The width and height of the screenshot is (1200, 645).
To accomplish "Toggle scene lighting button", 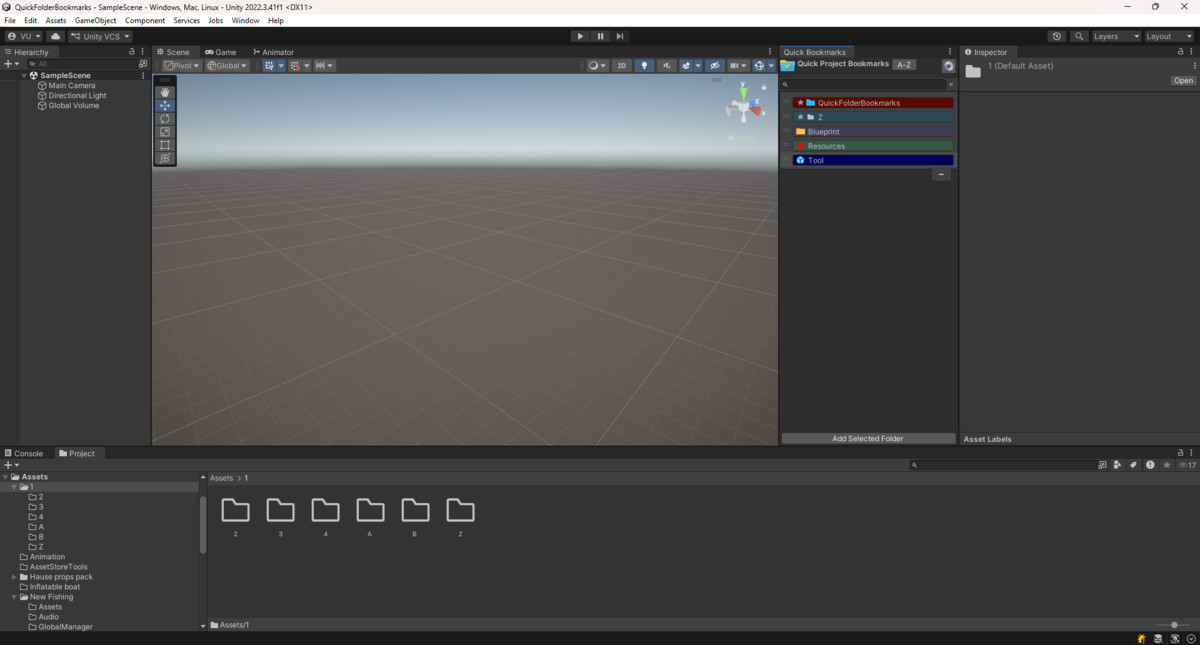I will point(644,66).
